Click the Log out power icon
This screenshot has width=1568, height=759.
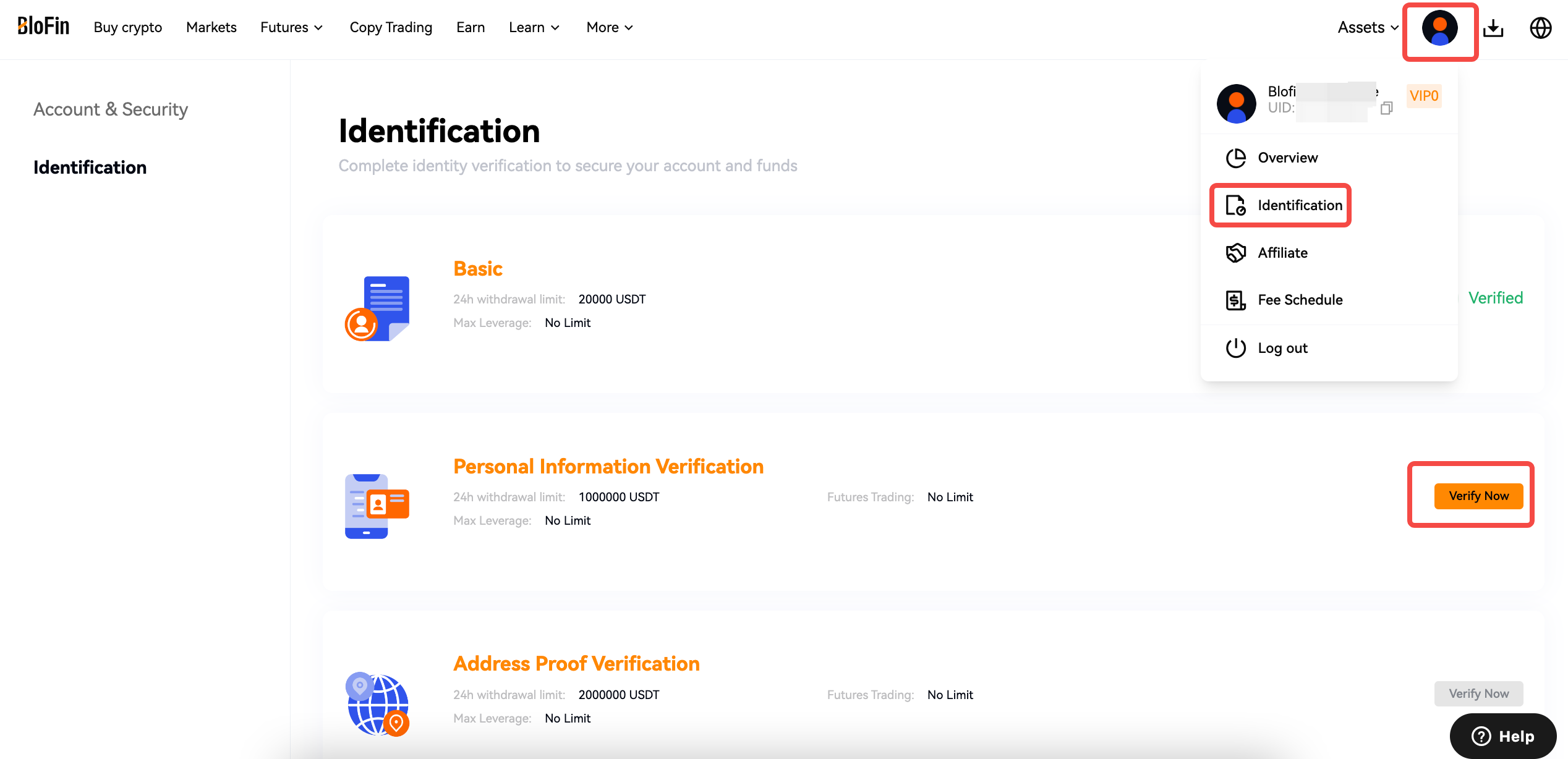(x=1235, y=348)
